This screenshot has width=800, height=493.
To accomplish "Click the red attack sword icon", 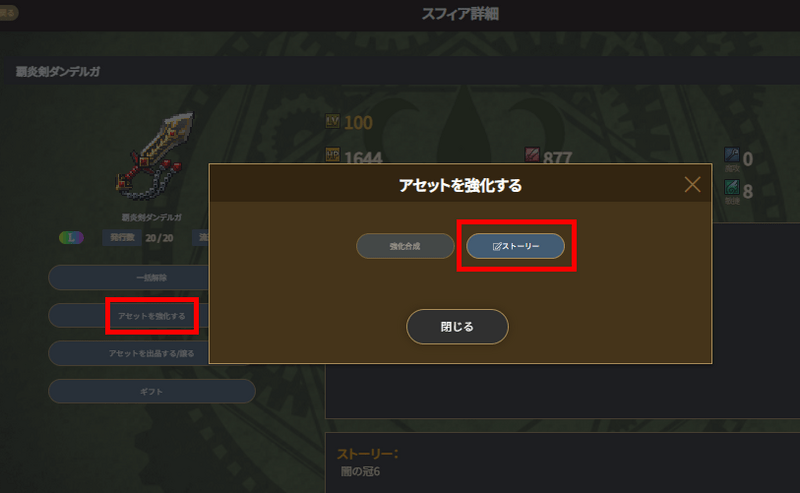I will (x=532, y=155).
